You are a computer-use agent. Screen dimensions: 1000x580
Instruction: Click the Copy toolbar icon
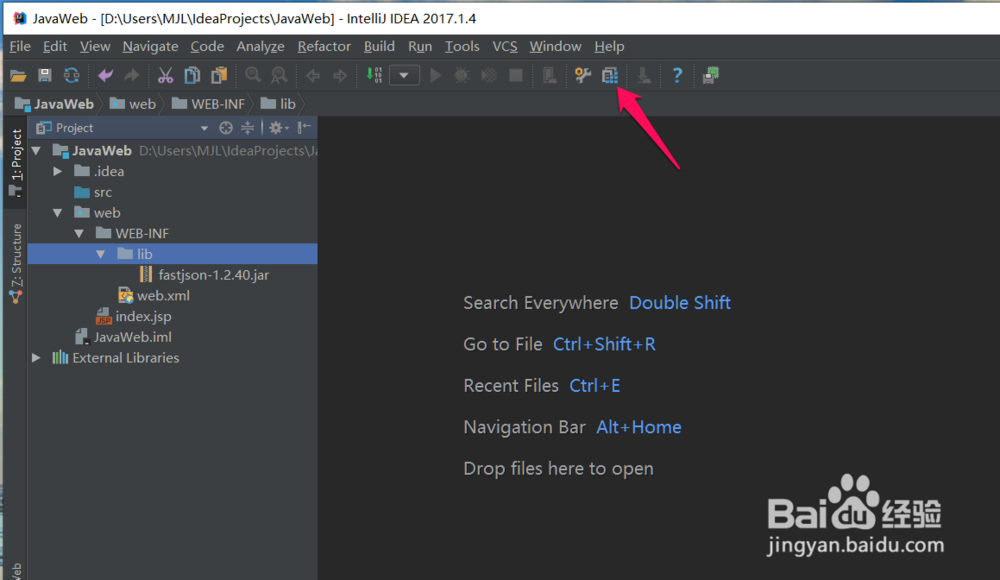[x=192, y=75]
